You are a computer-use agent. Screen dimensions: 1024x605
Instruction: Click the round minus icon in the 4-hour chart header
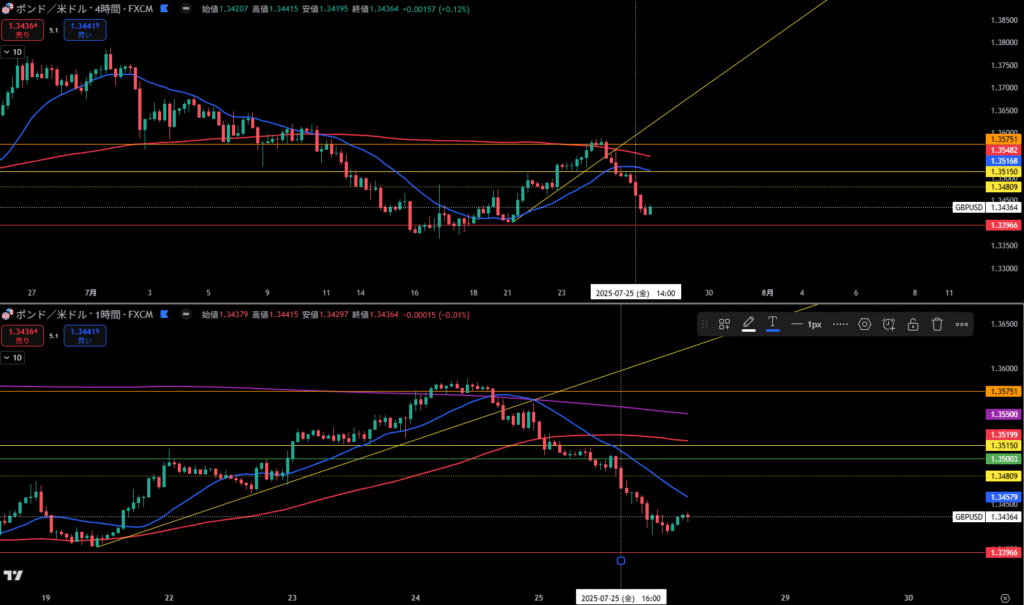(x=186, y=8)
